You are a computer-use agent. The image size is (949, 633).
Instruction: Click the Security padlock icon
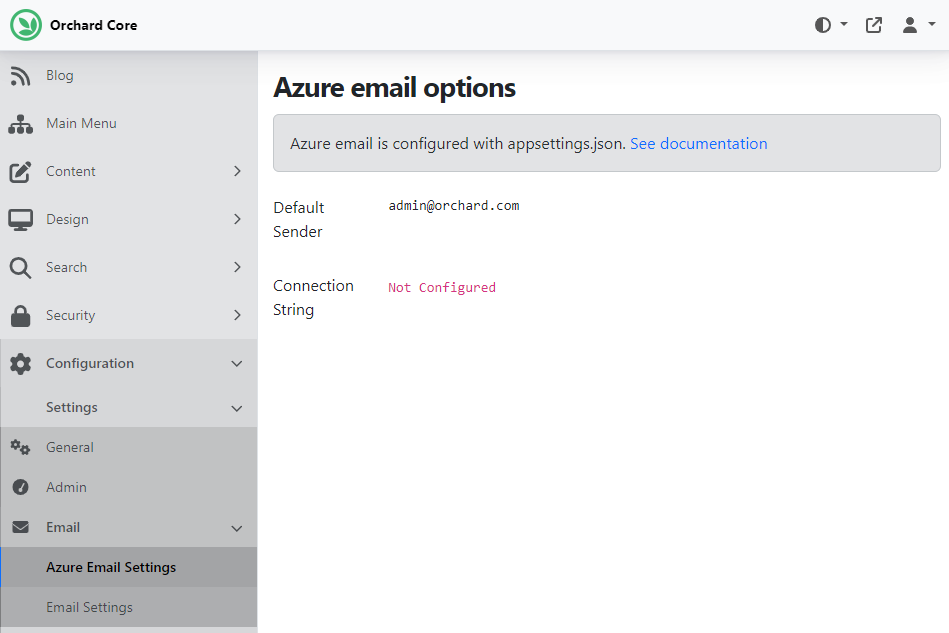coord(20,315)
